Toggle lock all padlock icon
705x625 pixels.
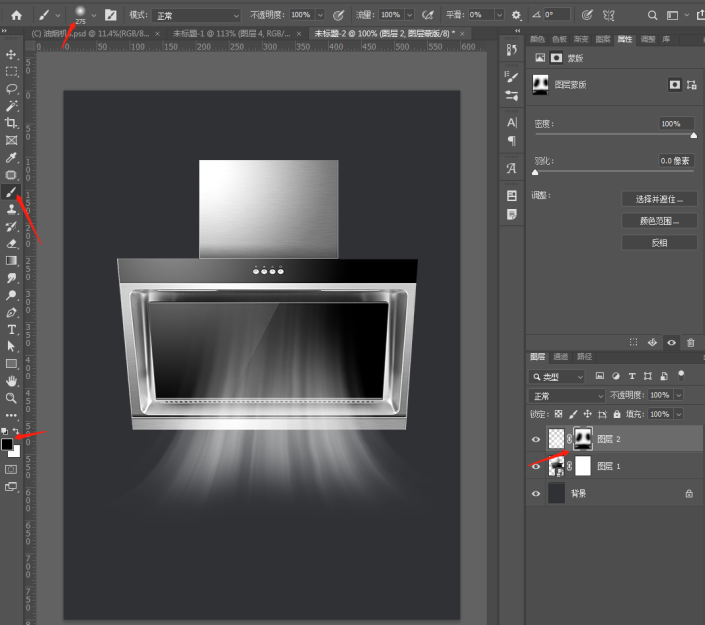point(617,414)
